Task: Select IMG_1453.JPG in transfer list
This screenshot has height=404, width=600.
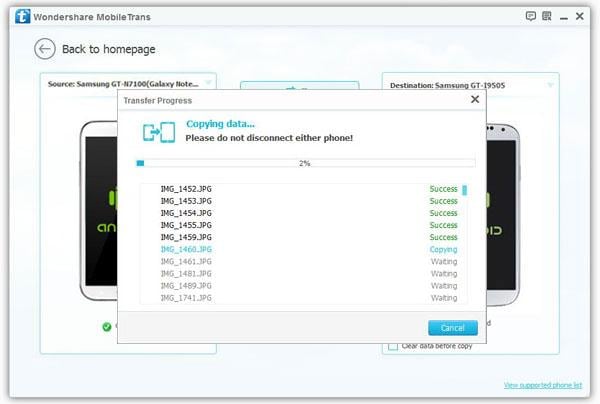Action: tap(186, 201)
